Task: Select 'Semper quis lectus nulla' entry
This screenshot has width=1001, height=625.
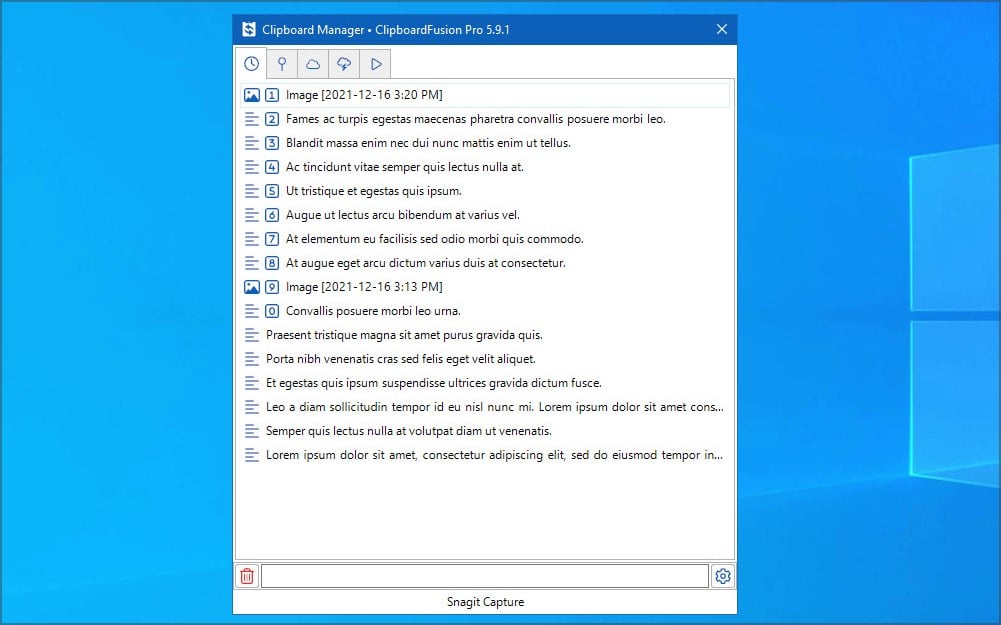Action: [408, 431]
